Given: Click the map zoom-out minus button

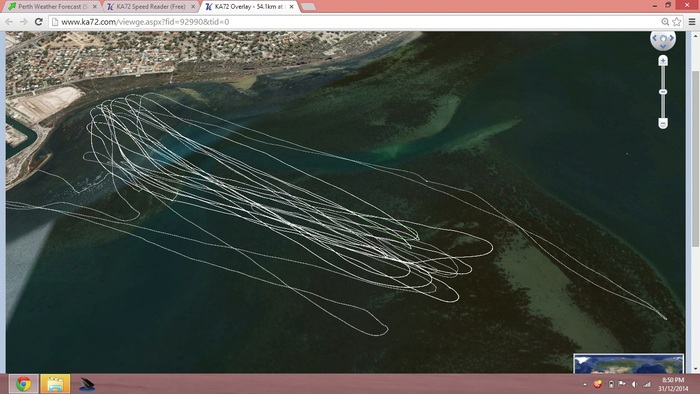Looking at the screenshot, I should 663,123.
